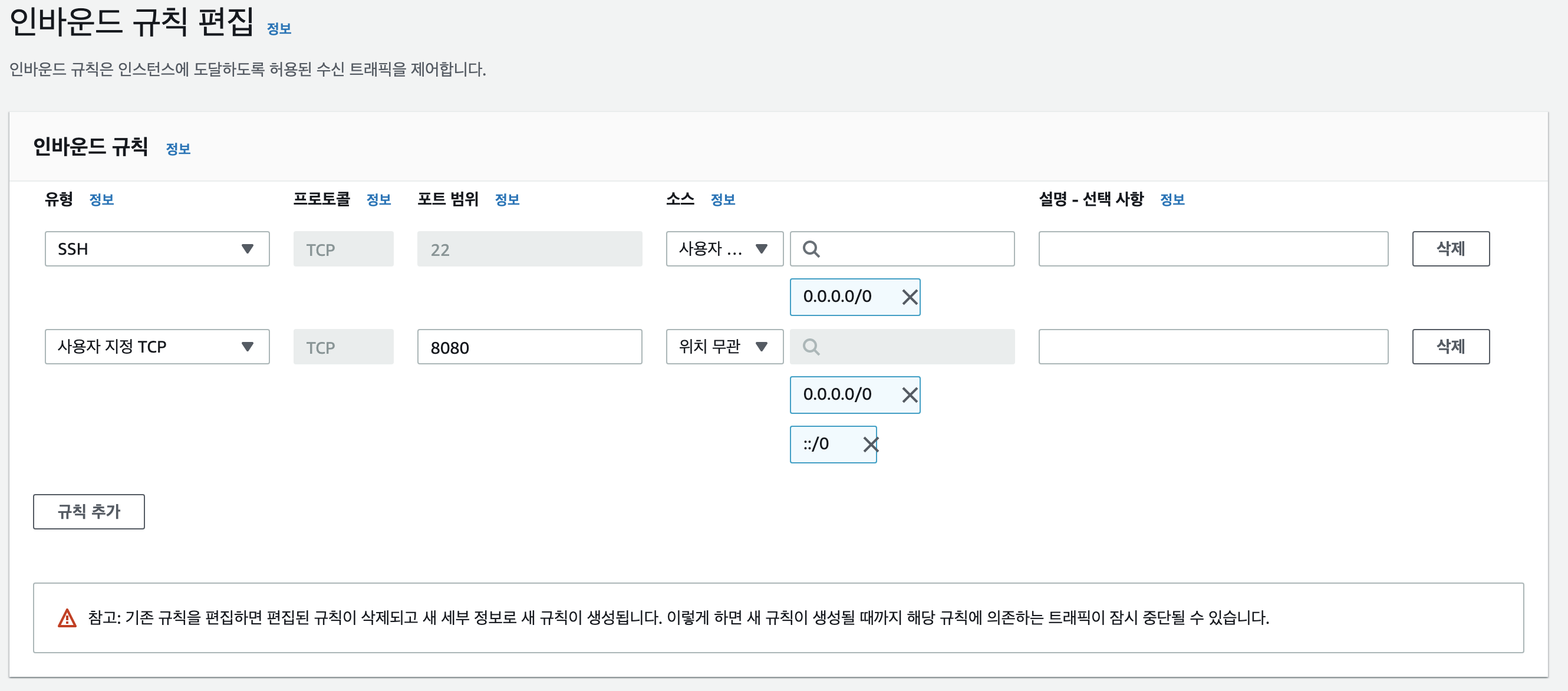Screen dimensions: 1568x691
Task: Open 정보 link beside 인바운드 규칙 heading
Action: [x=179, y=149]
